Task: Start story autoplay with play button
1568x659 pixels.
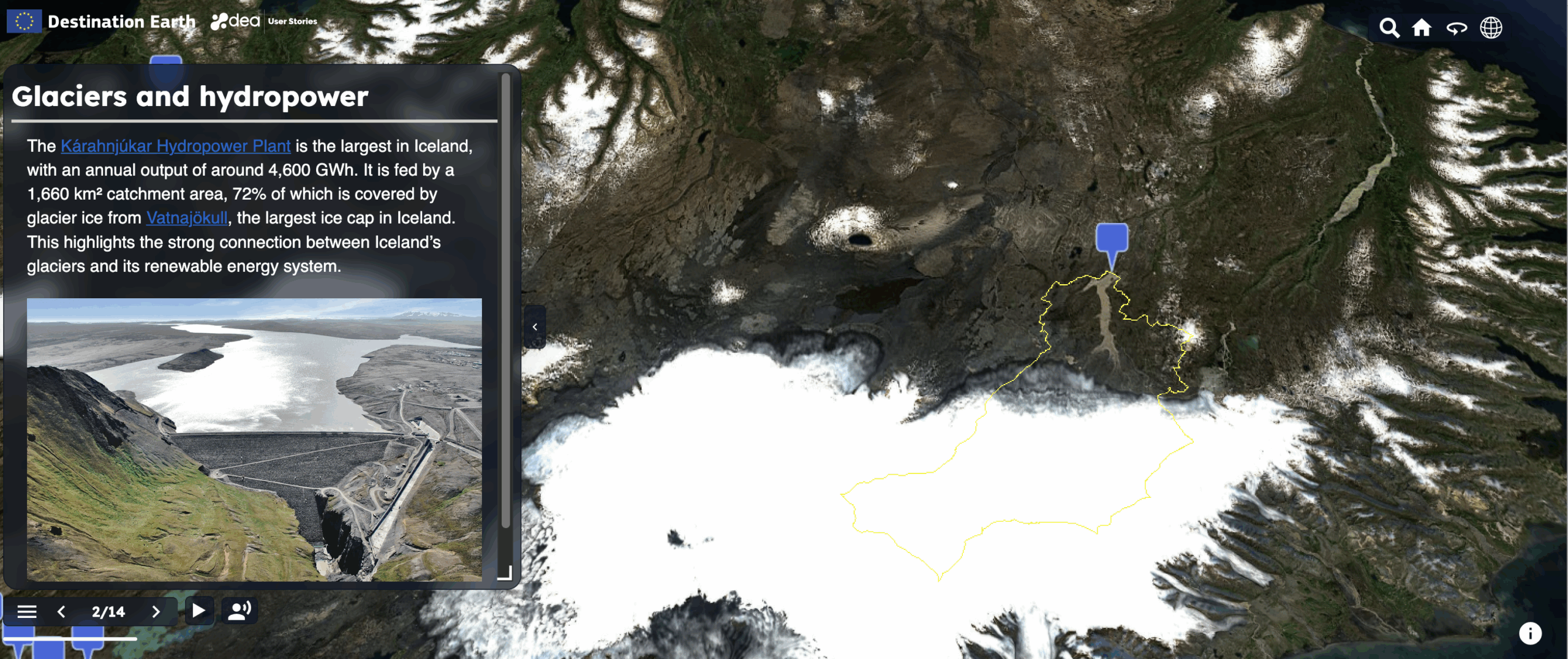Action: coord(198,611)
